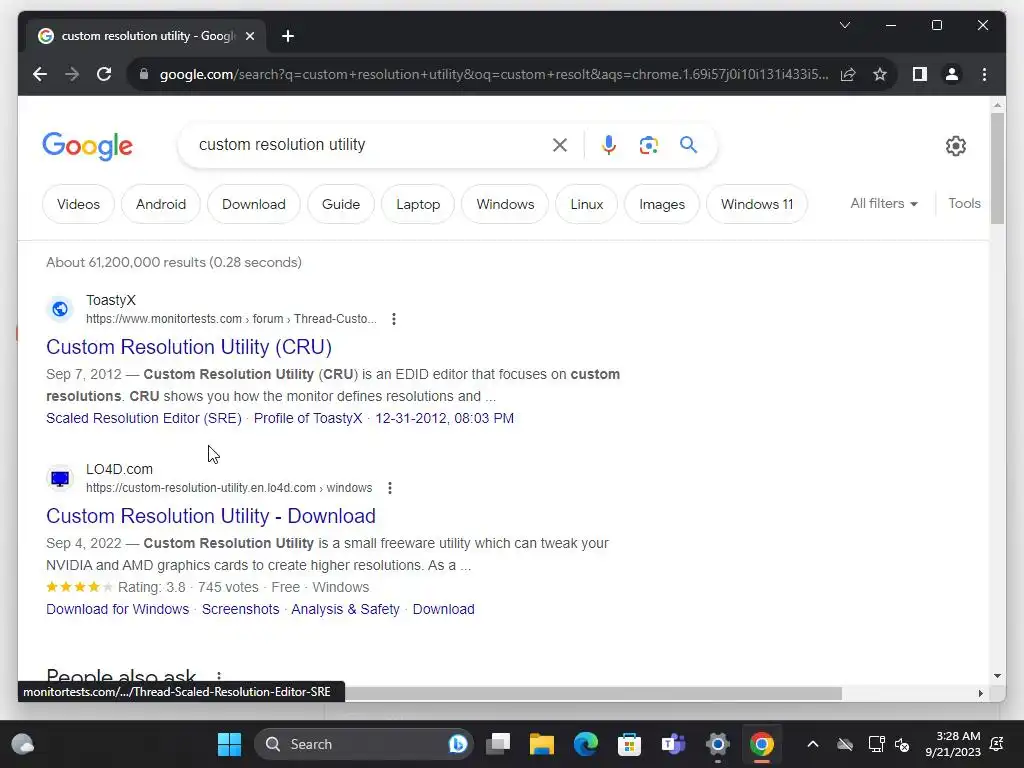Reload the current page
The height and width of the screenshot is (768, 1024).
tap(104, 74)
